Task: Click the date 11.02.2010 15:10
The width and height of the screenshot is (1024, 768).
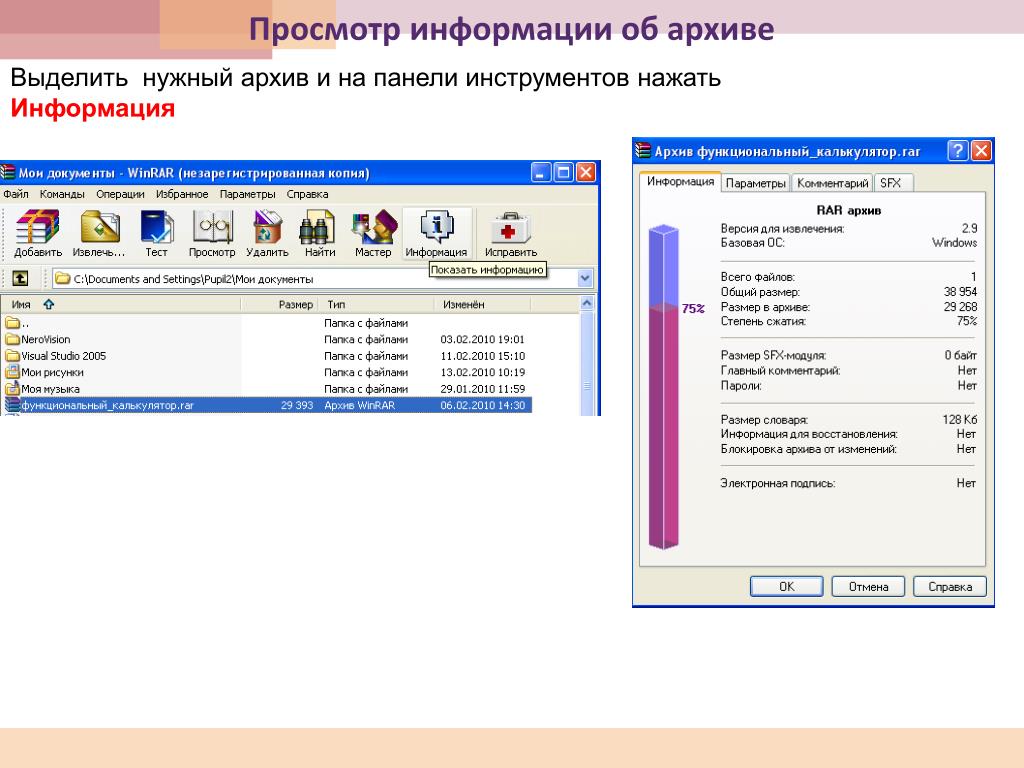Action: (x=482, y=355)
